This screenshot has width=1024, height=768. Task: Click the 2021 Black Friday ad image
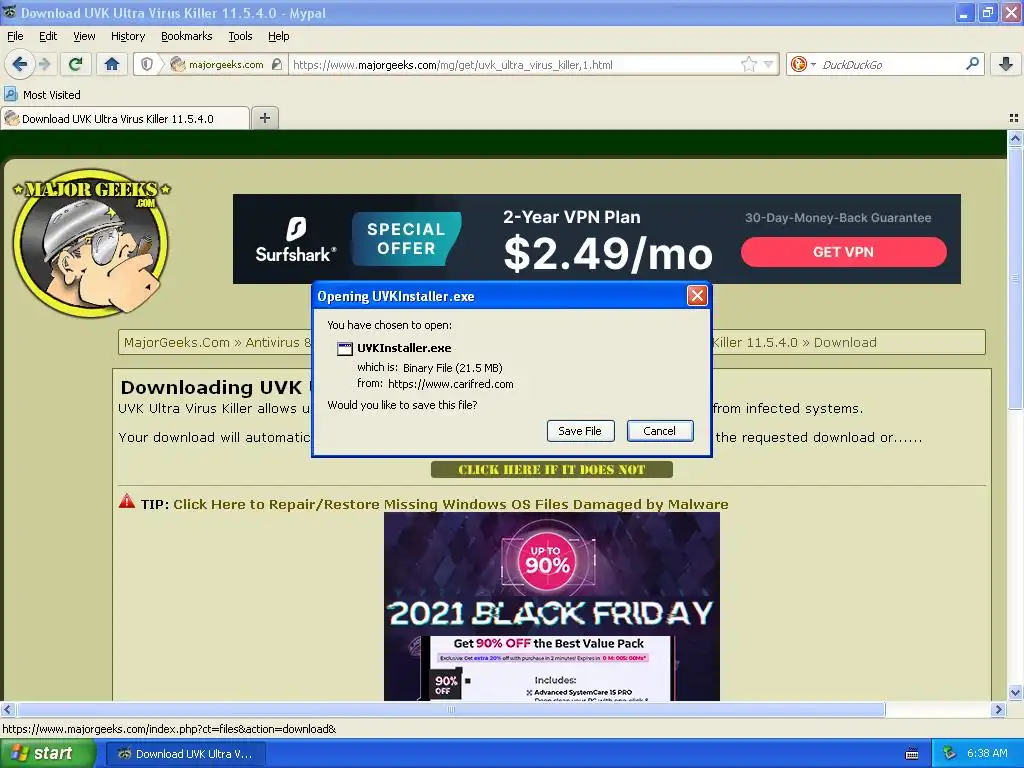click(552, 606)
